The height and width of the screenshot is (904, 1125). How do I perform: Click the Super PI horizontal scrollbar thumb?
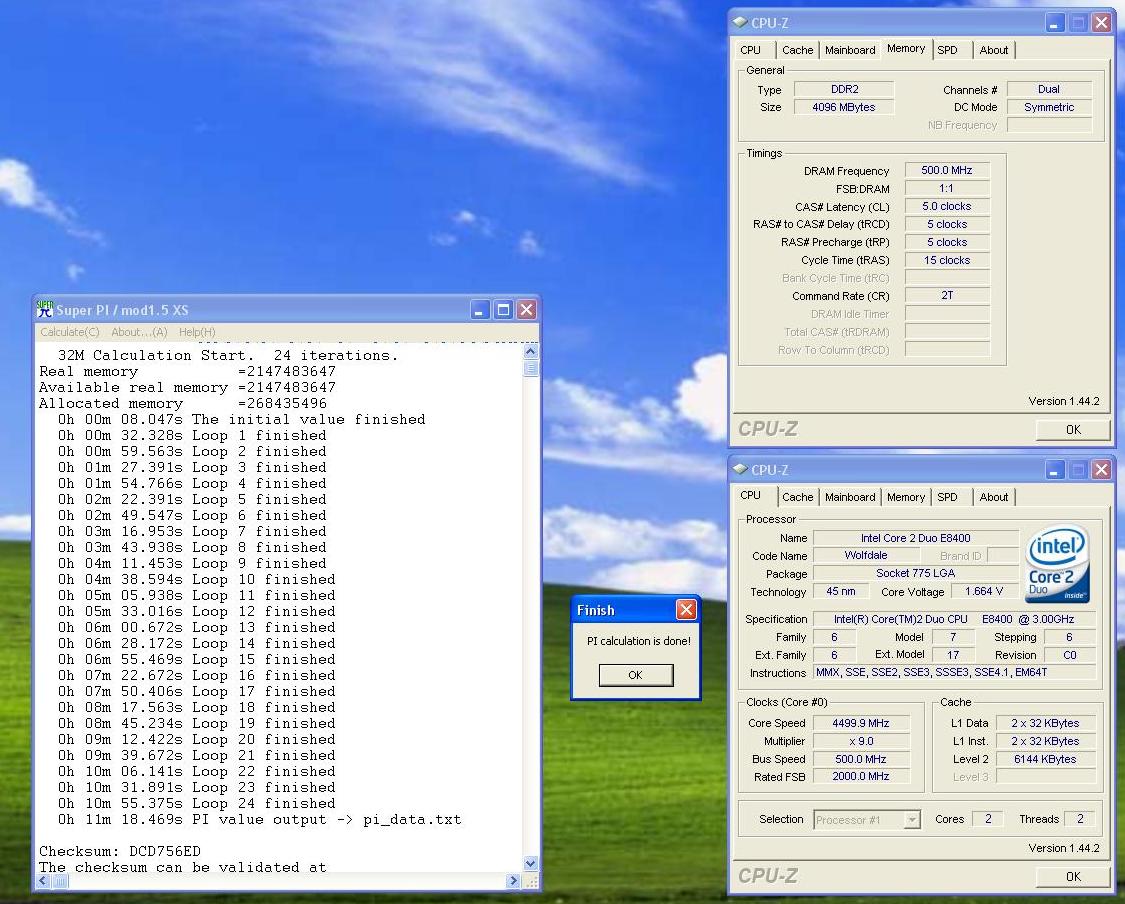[60, 881]
